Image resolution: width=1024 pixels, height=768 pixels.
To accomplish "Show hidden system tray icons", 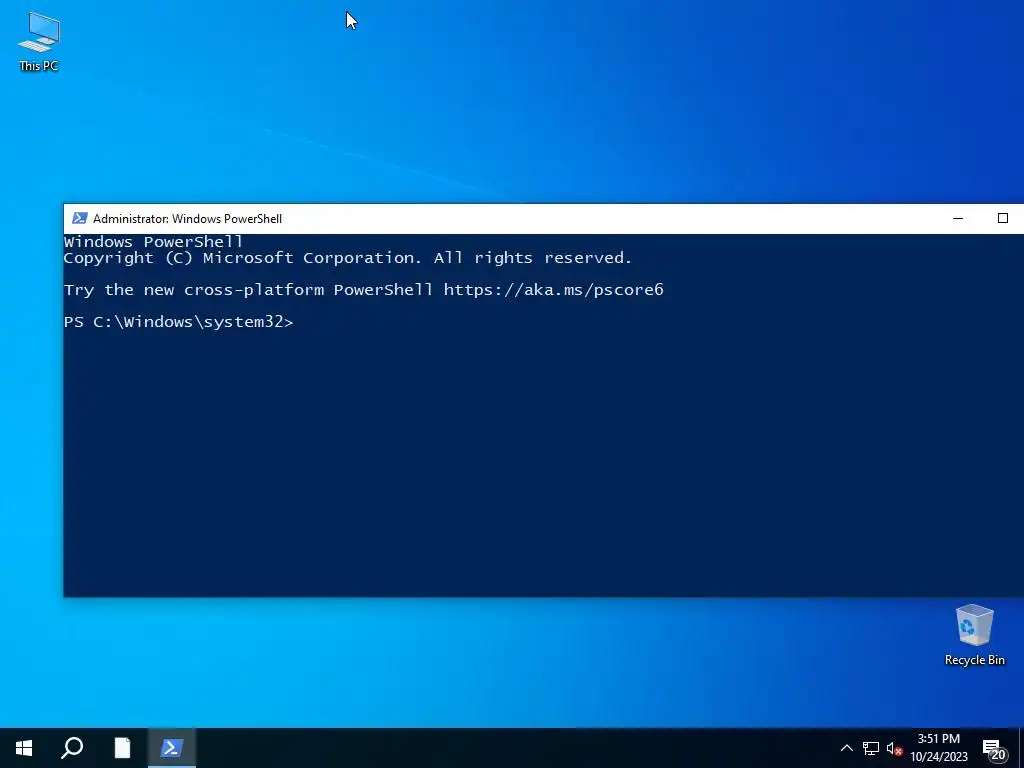I will point(846,748).
